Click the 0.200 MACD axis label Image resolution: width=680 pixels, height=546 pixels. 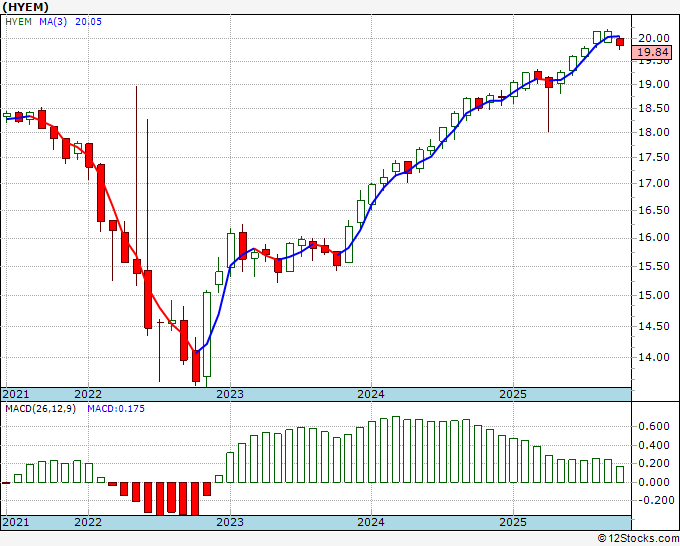click(x=654, y=464)
